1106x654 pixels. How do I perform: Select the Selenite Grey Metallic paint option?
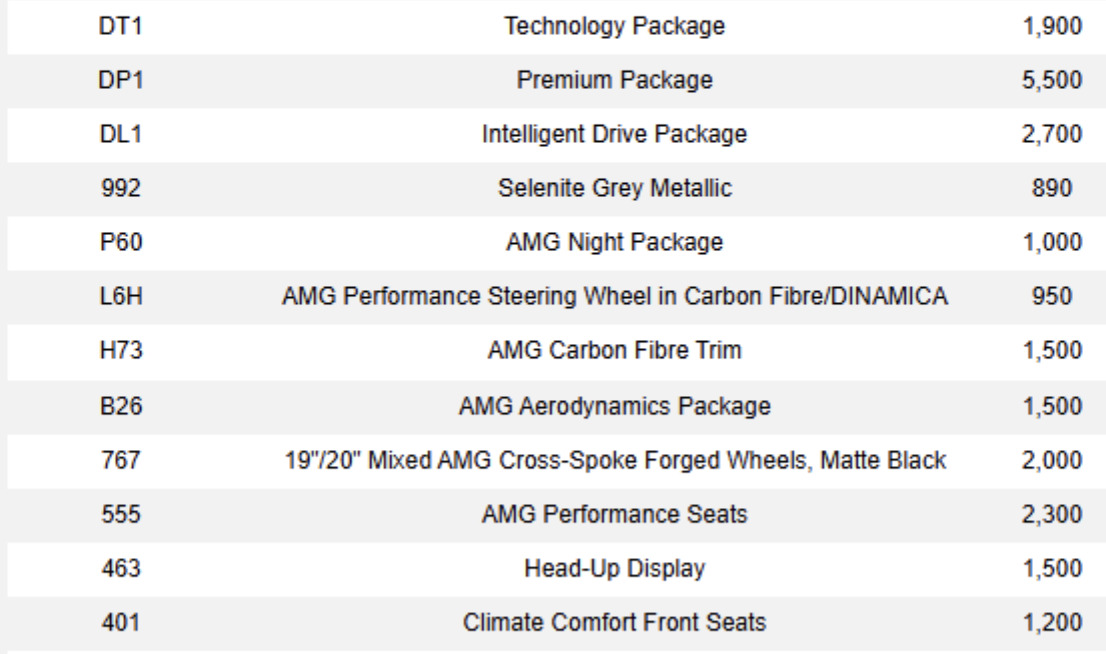[x=615, y=190]
